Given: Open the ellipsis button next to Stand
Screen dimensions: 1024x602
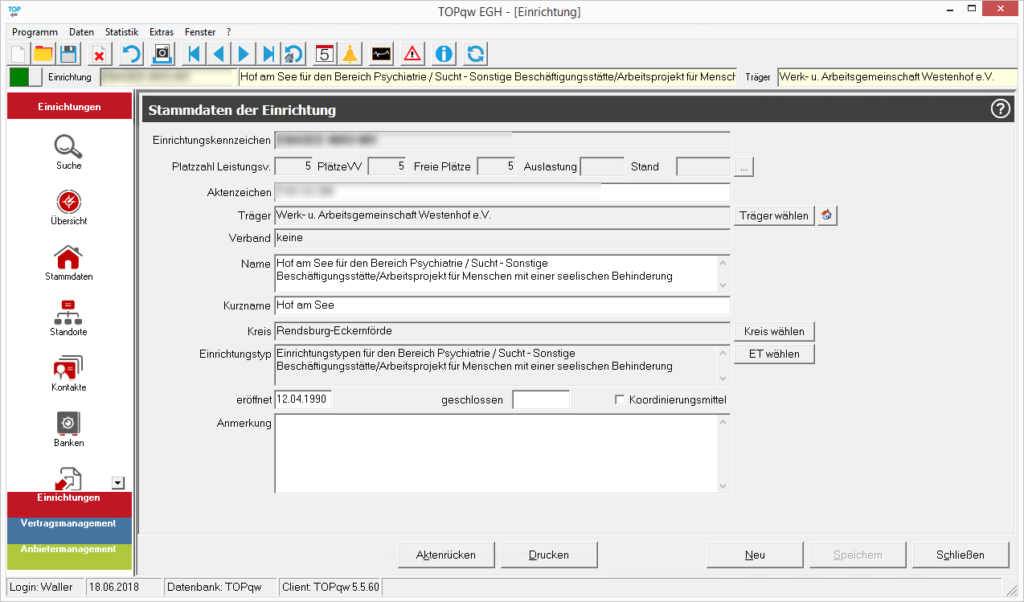Looking at the screenshot, I should [x=743, y=167].
